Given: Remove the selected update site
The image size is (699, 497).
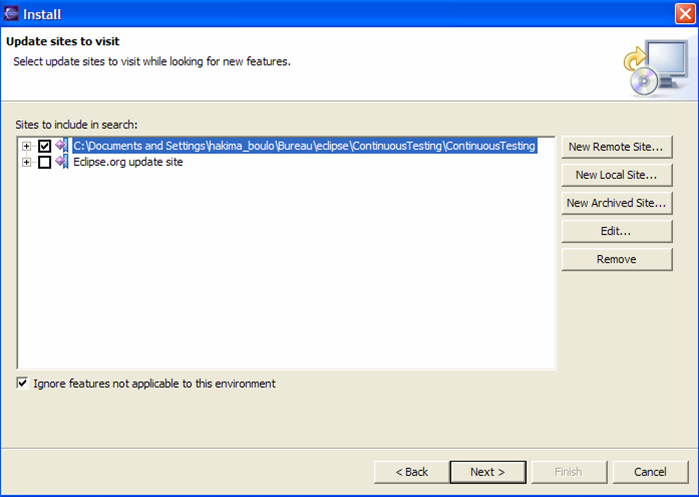Looking at the screenshot, I should click(x=615, y=259).
